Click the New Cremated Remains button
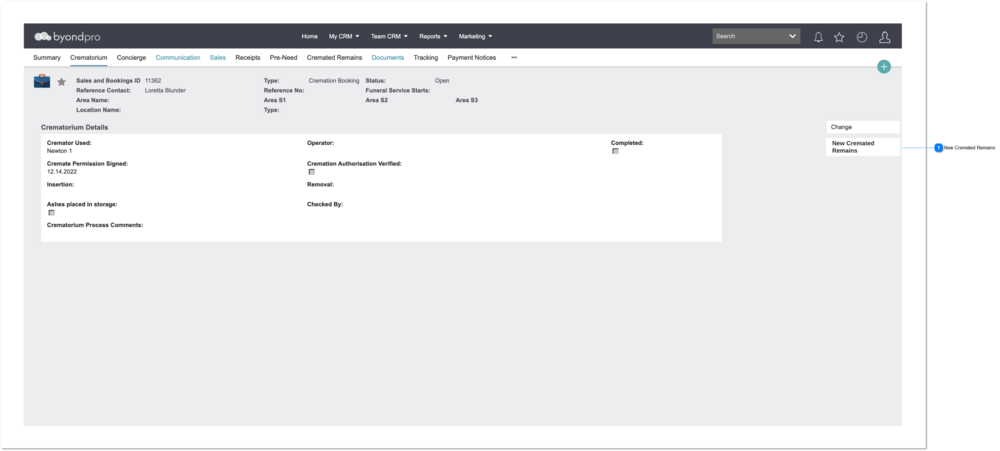Viewport: 1000px width, 451px height. click(862, 147)
